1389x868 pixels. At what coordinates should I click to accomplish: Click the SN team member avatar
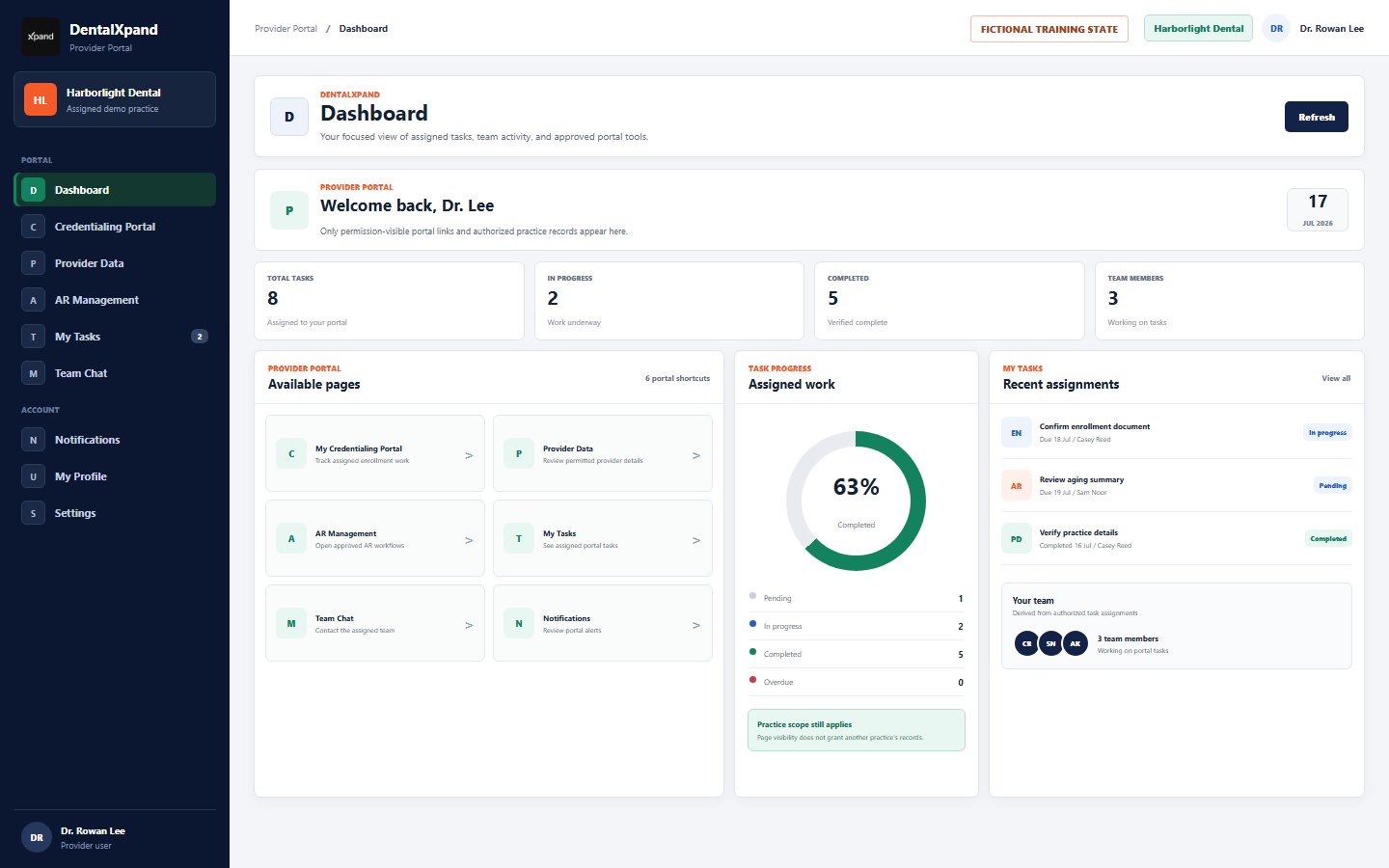pyautogui.click(x=1050, y=643)
